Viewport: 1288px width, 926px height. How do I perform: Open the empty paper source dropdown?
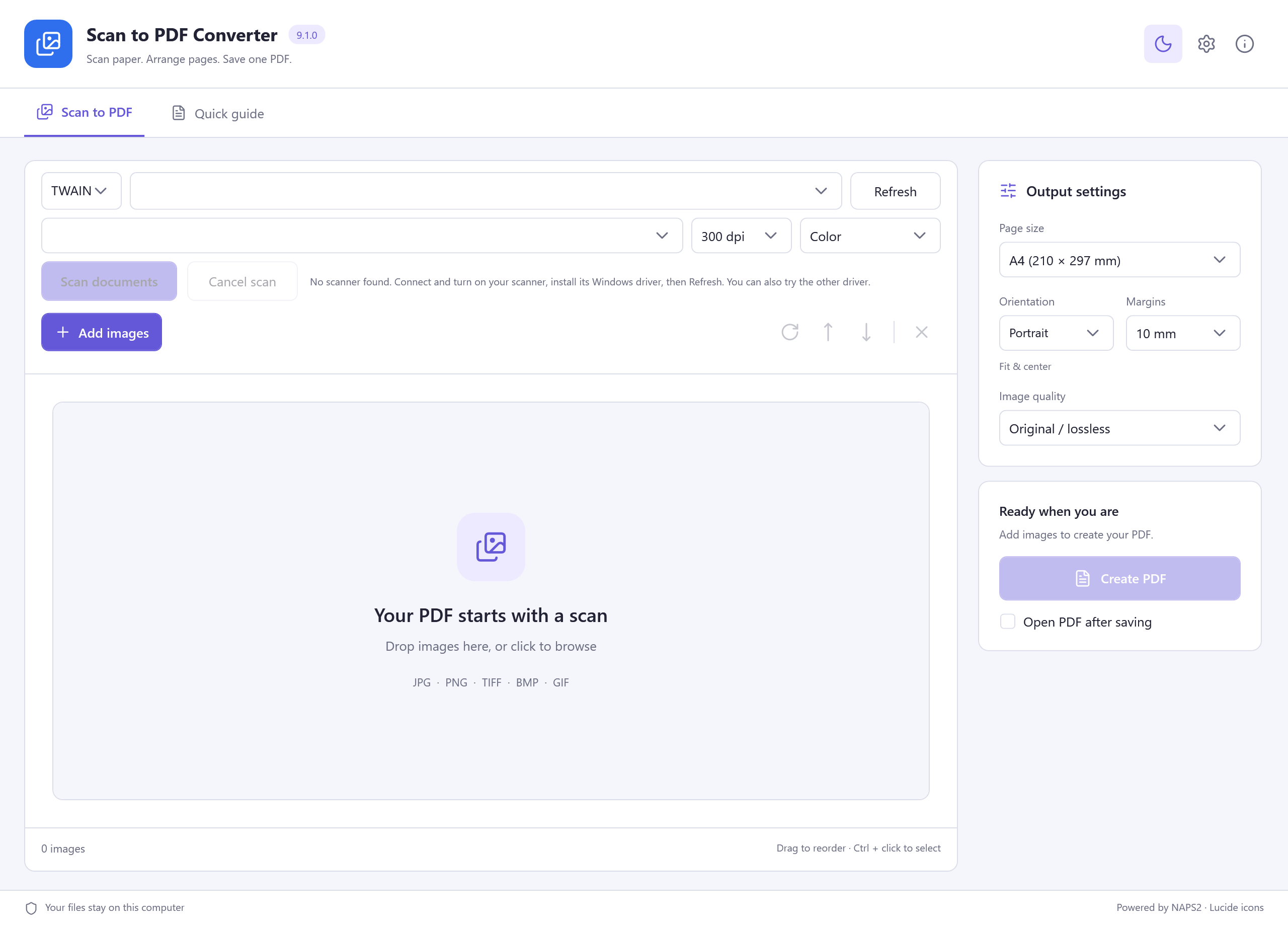362,236
